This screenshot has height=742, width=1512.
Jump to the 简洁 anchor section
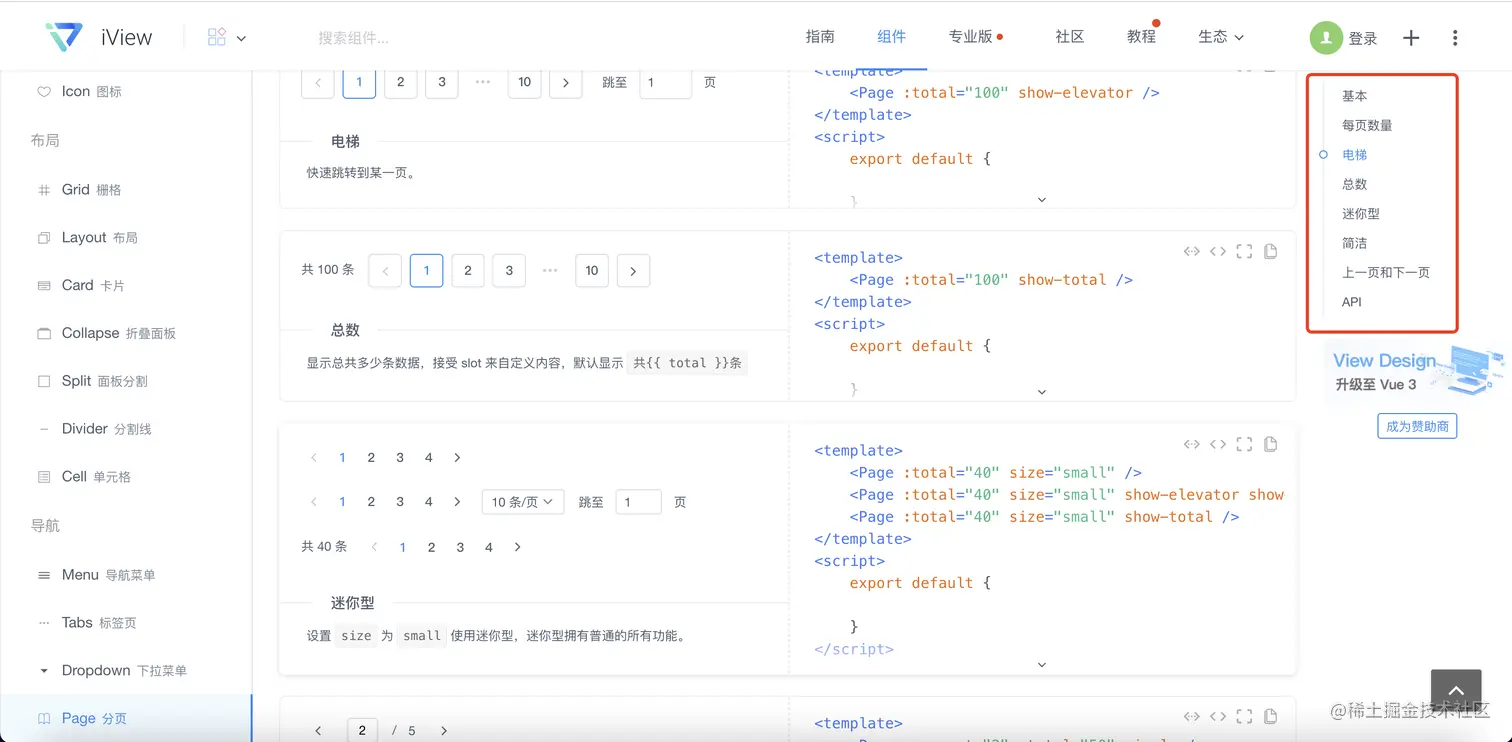click(1354, 243)
